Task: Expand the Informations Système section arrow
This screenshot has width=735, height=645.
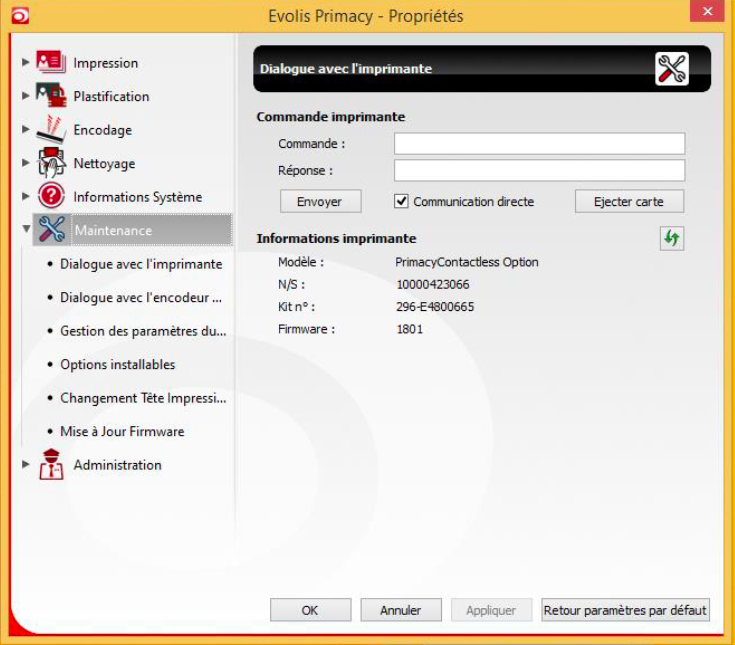Action: tap(25, 196)
